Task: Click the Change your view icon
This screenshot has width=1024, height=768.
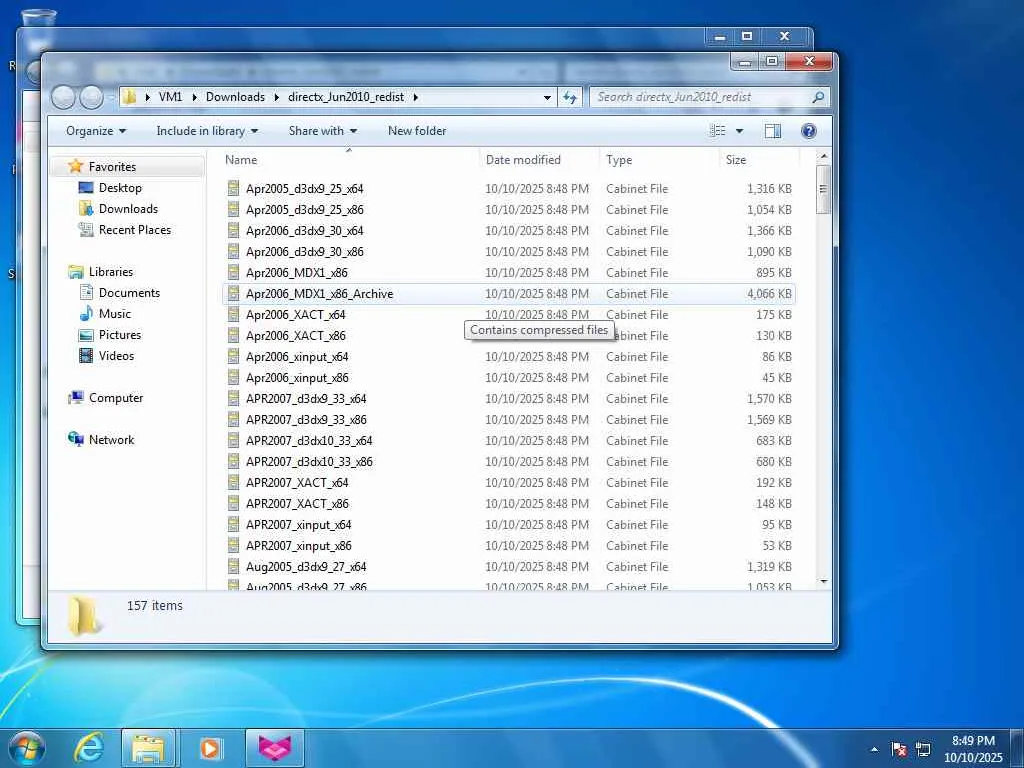Action: (718, 131)
